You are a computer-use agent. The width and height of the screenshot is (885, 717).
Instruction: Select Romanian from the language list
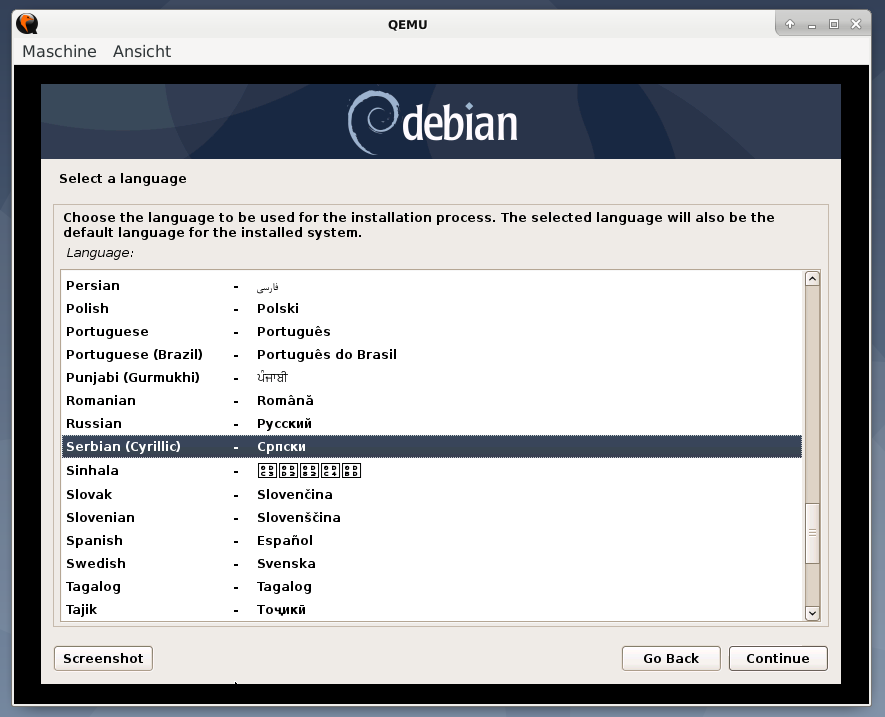coord(431,401)
